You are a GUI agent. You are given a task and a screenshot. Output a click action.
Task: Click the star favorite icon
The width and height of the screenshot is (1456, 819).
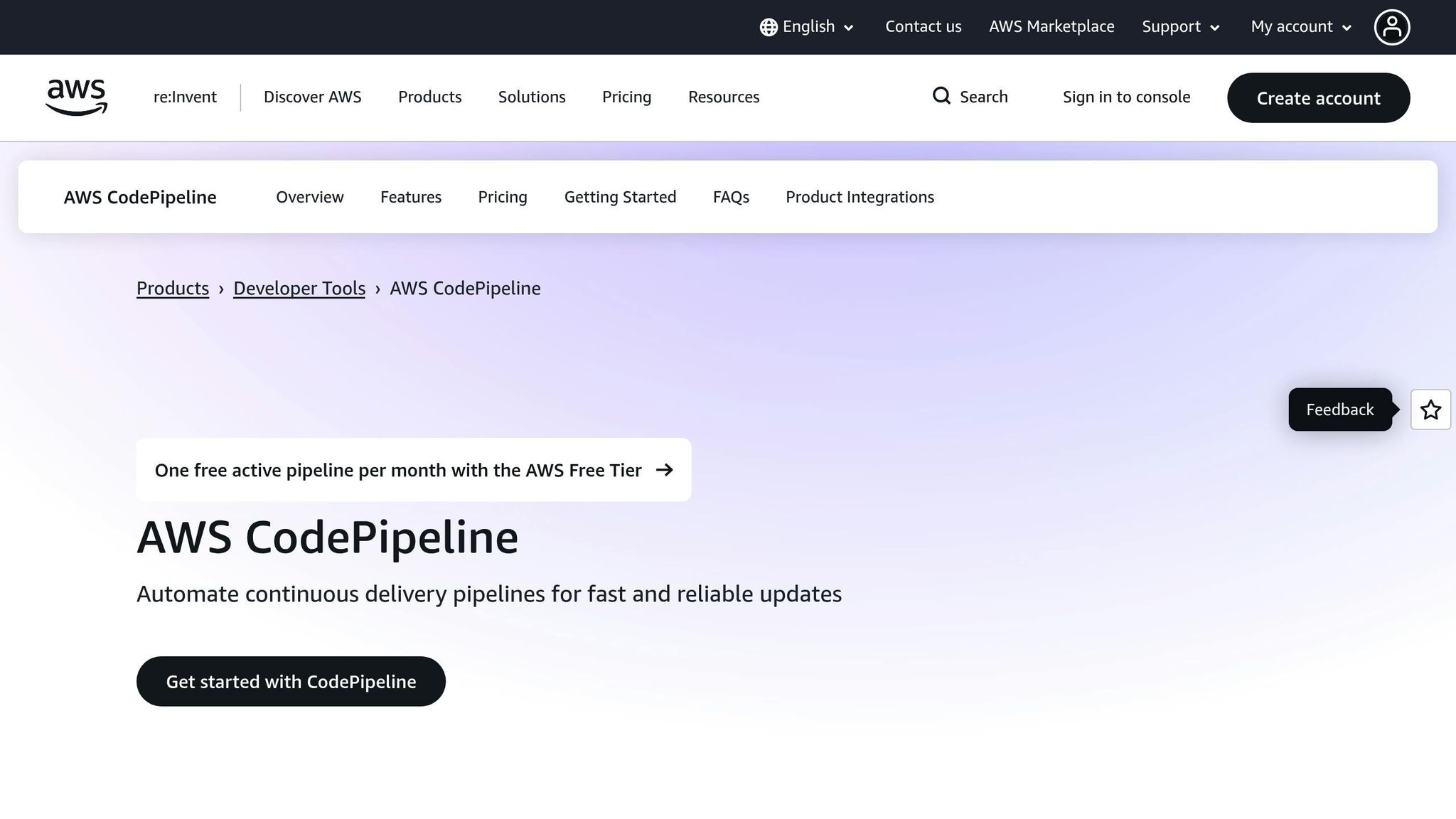(x=1430, y=409)
